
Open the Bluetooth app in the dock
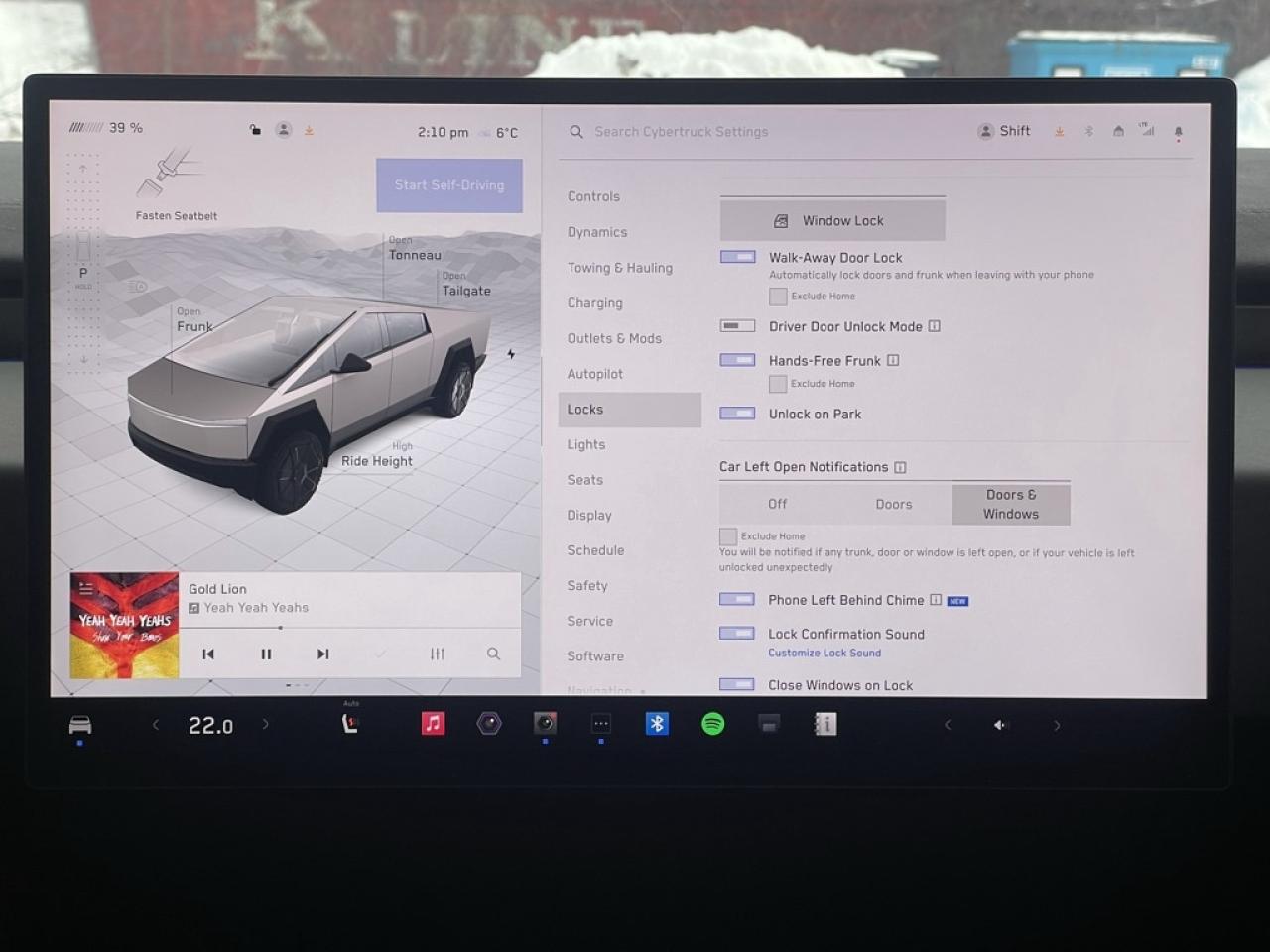(656, 724)
